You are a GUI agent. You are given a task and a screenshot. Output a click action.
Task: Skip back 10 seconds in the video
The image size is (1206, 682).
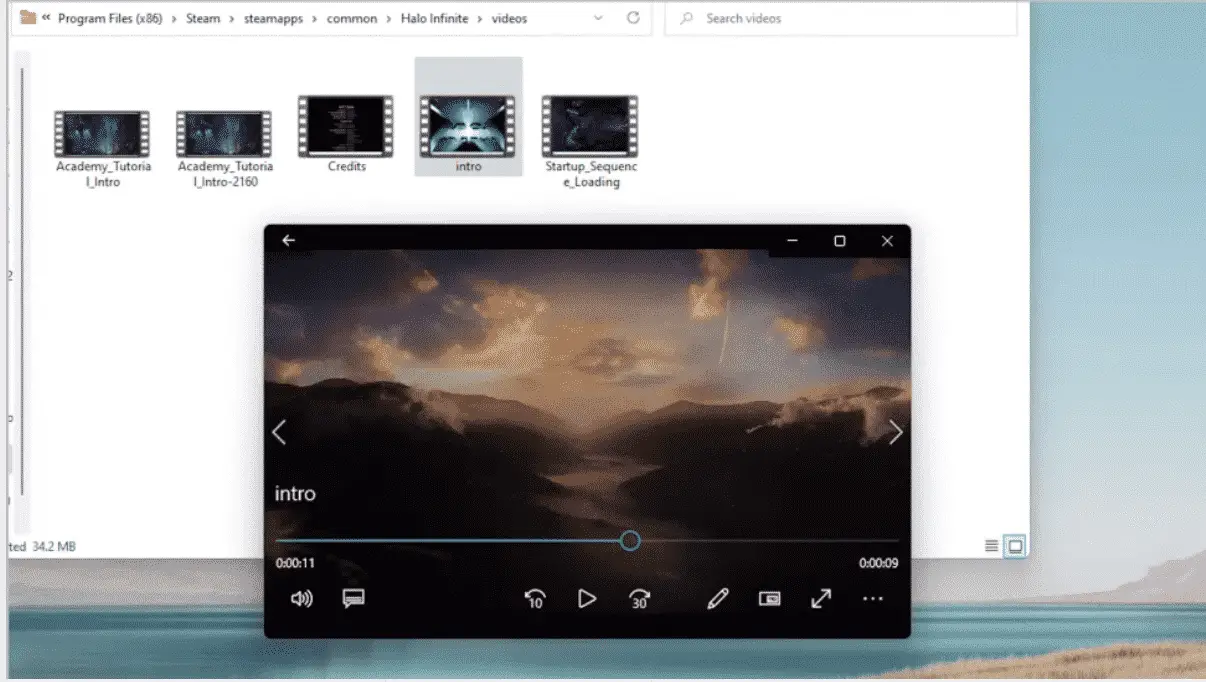pos(535,599)
